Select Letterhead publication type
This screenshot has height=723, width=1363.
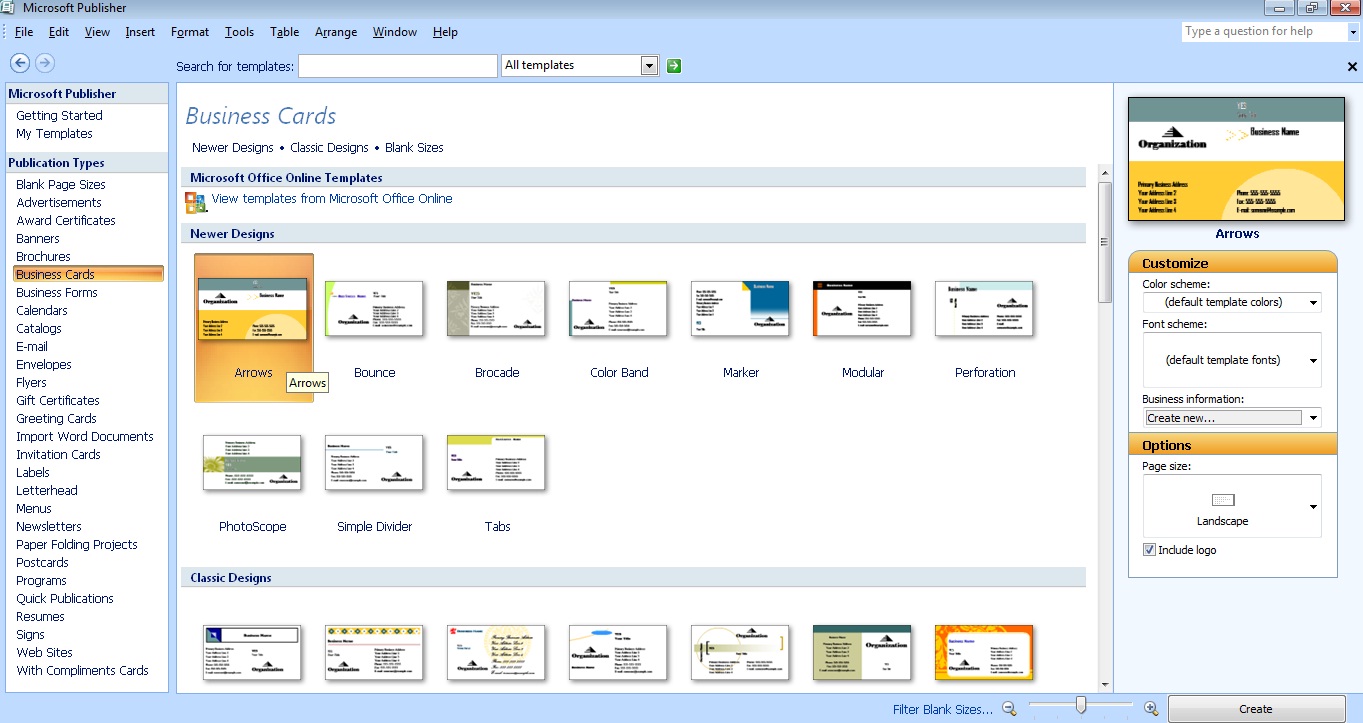[x=47, y=491]
